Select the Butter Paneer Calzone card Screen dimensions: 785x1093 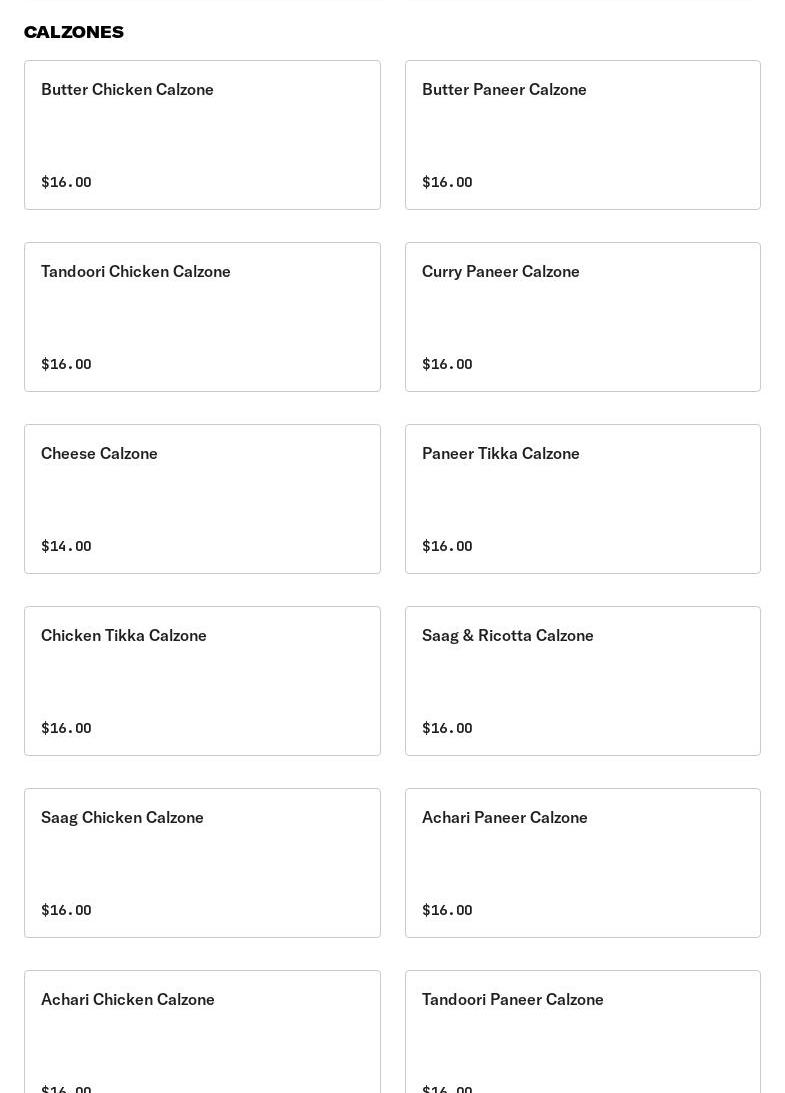pos(582,135)
